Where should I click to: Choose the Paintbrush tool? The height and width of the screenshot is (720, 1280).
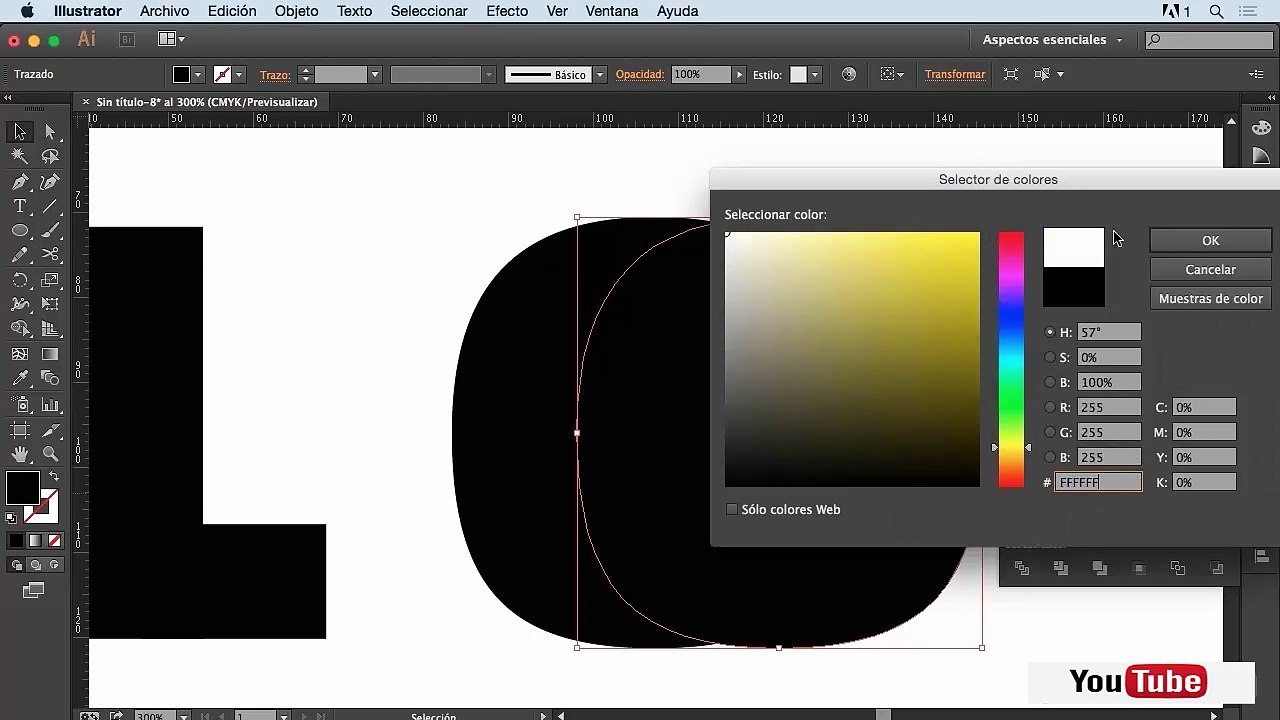[x=51, y=231]
